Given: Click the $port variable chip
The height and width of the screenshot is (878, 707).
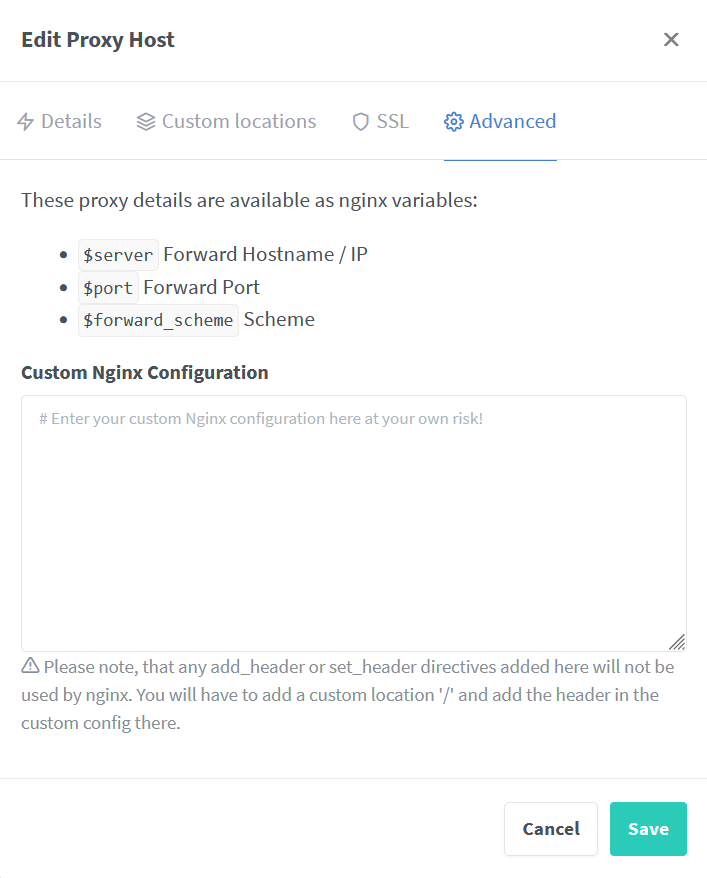Looking at the screenshot, I should pos(107,287).
